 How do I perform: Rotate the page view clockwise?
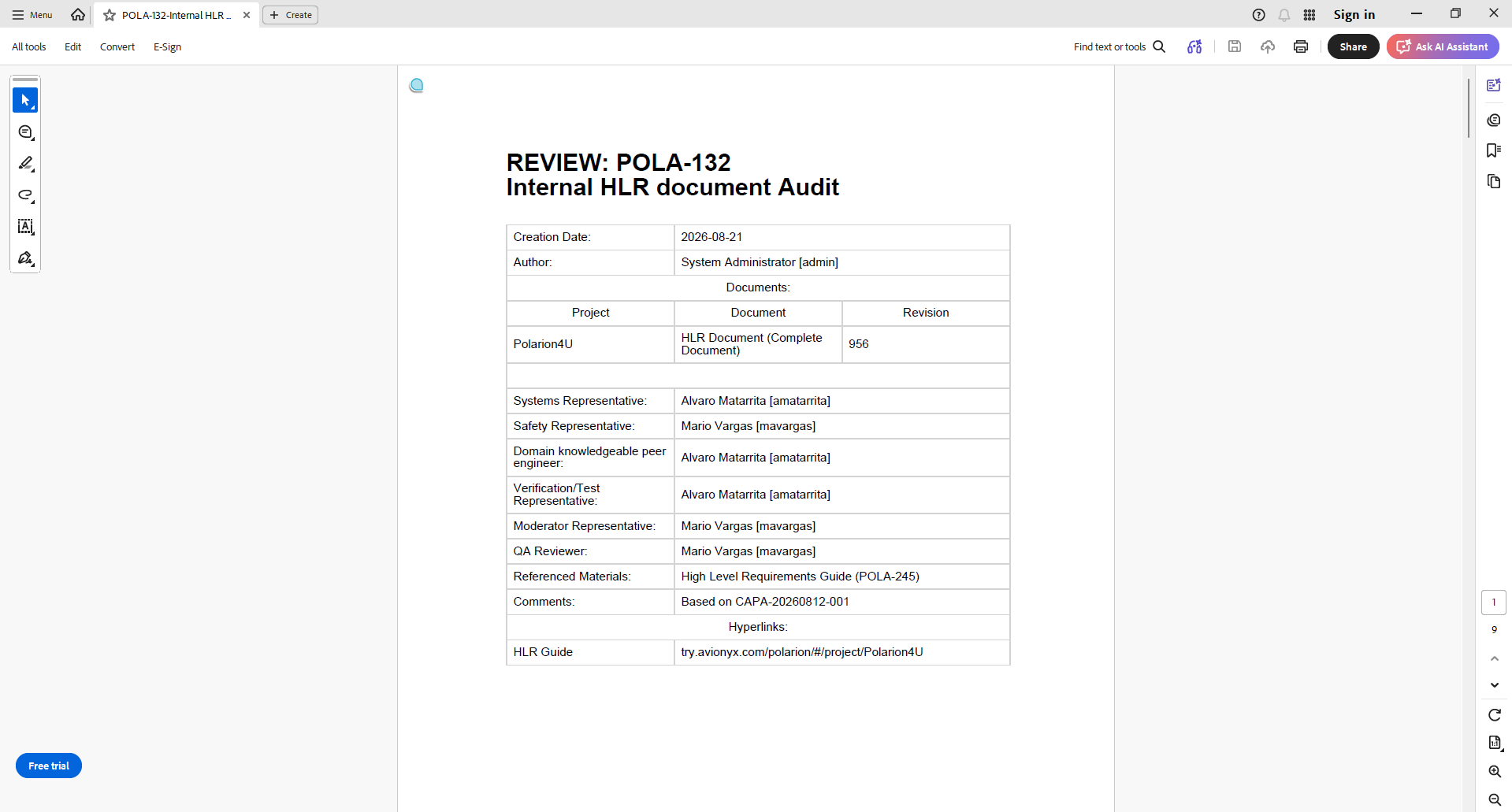pyautogui.click(x=1495, y=715)
